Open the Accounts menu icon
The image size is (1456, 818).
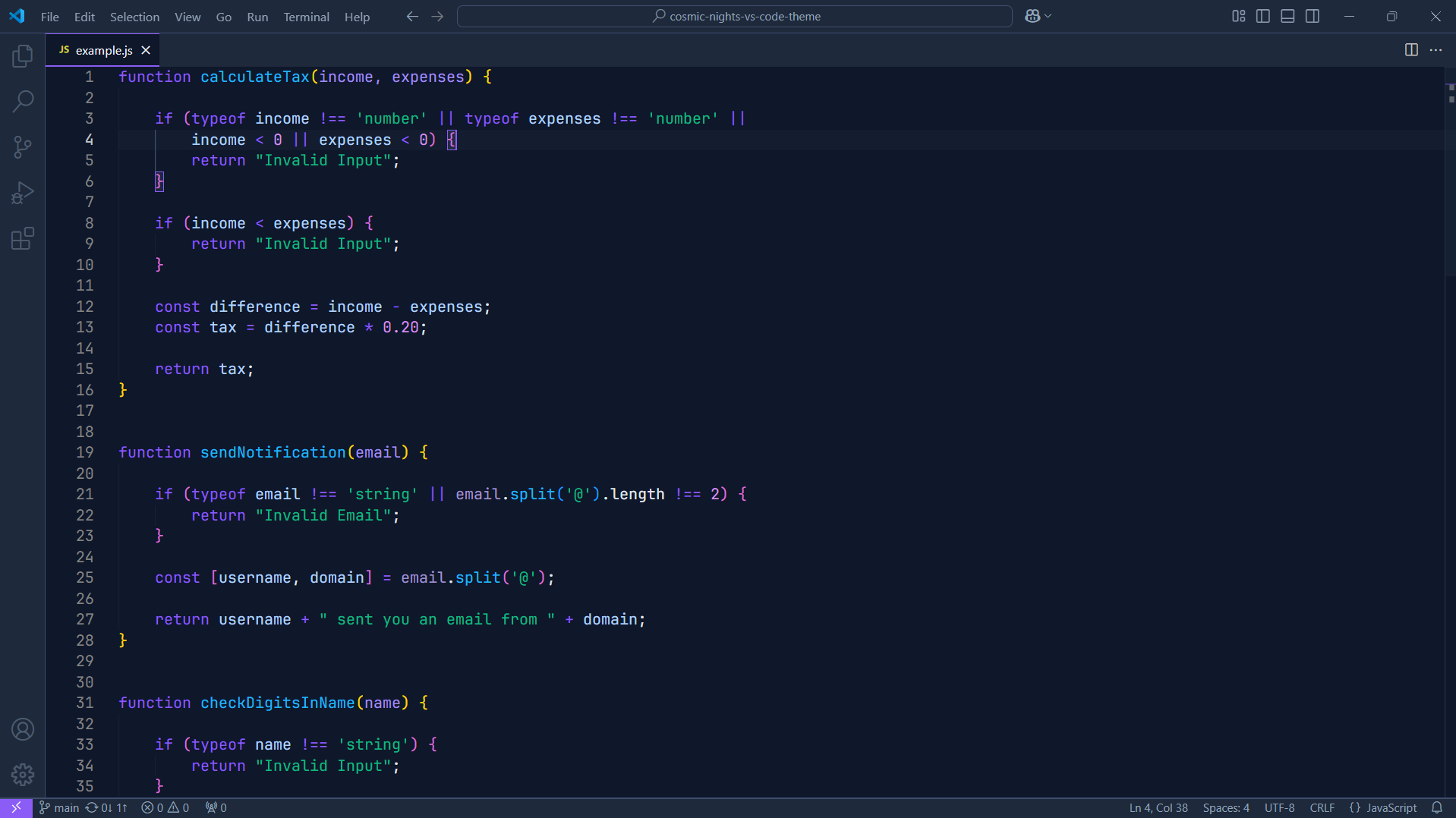[x=23, y=729]
